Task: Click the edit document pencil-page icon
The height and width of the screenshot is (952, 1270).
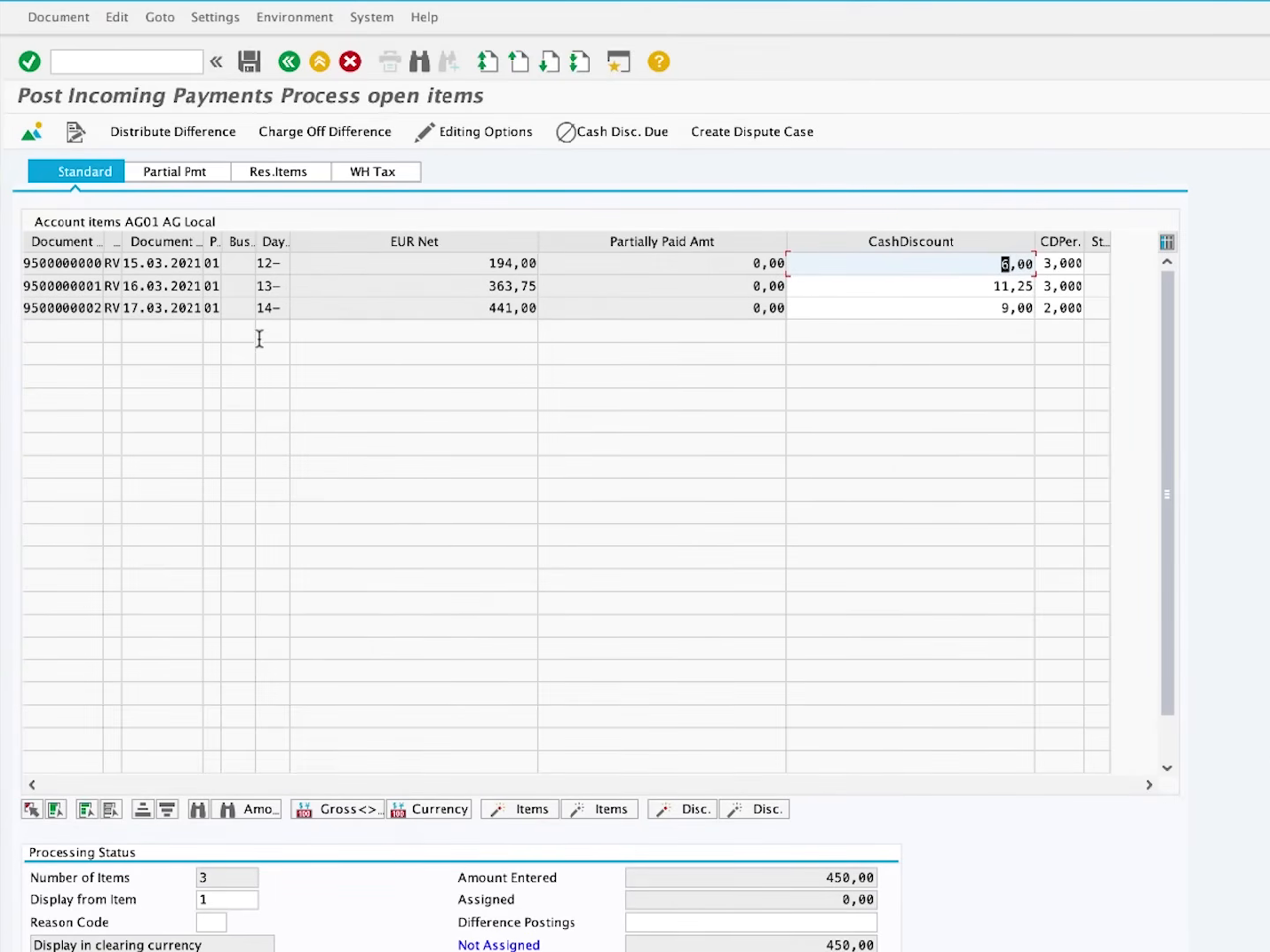Action: 75,131
